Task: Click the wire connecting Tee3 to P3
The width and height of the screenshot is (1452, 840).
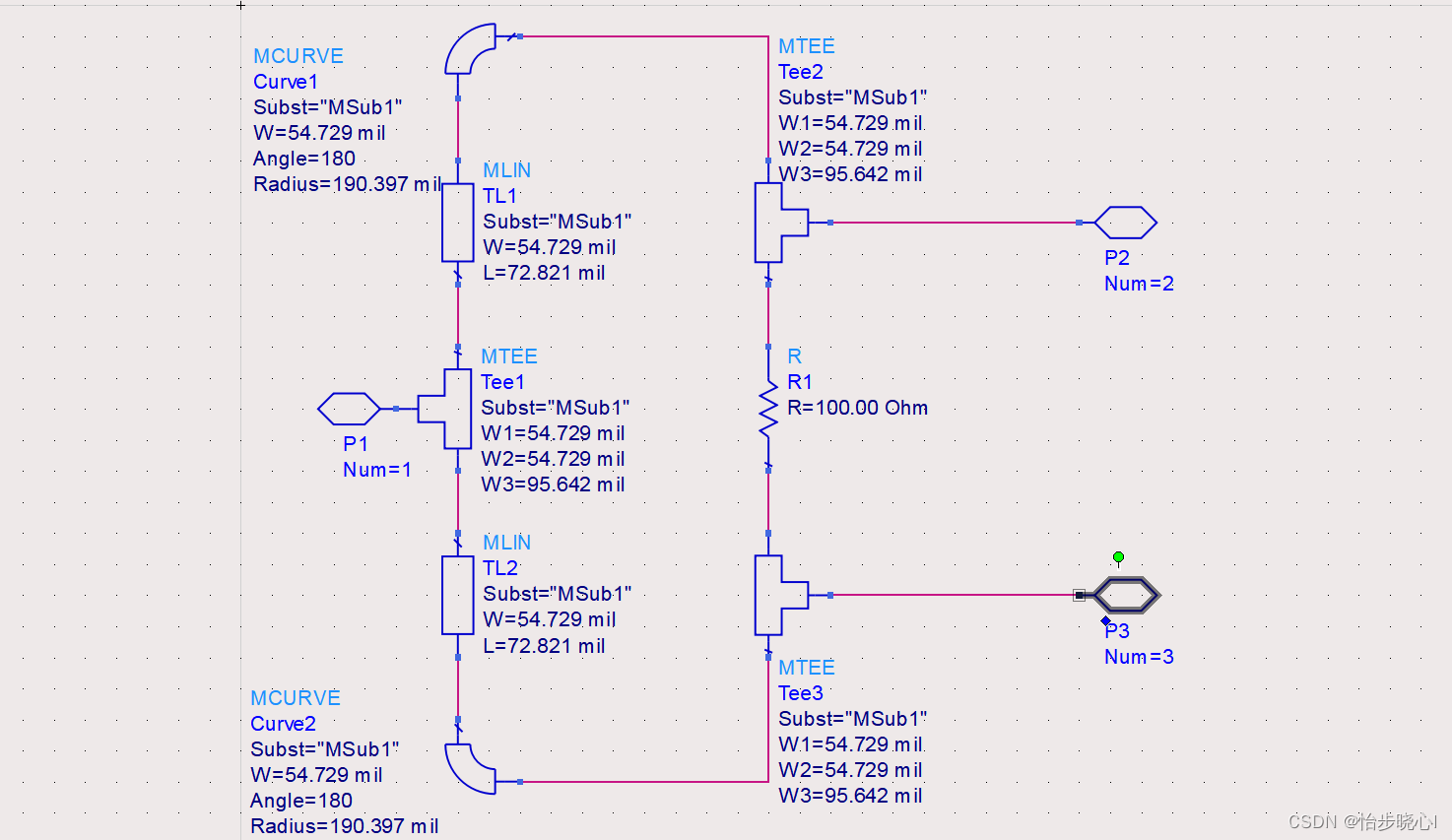Action: point(956,595)
